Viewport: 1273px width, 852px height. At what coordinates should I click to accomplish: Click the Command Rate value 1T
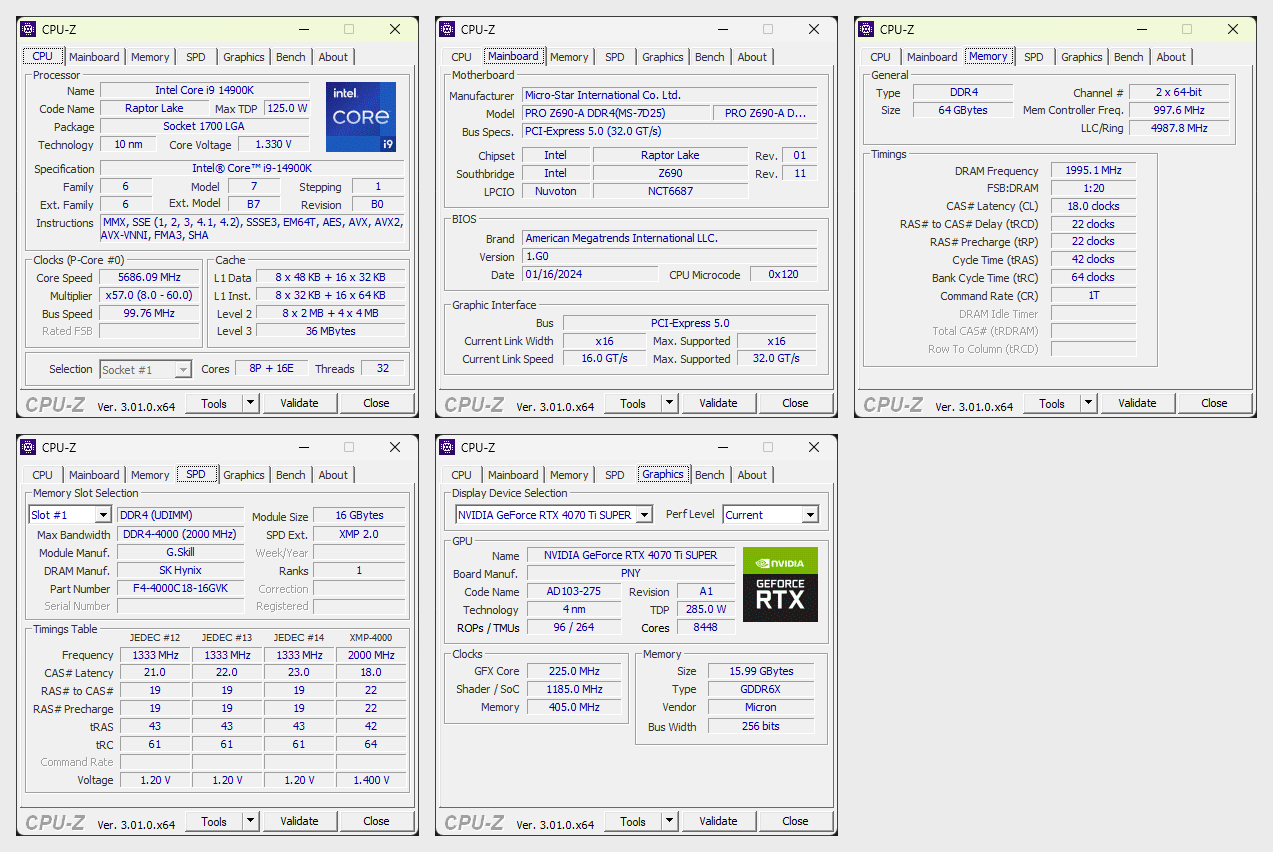tap(1093, 296)
